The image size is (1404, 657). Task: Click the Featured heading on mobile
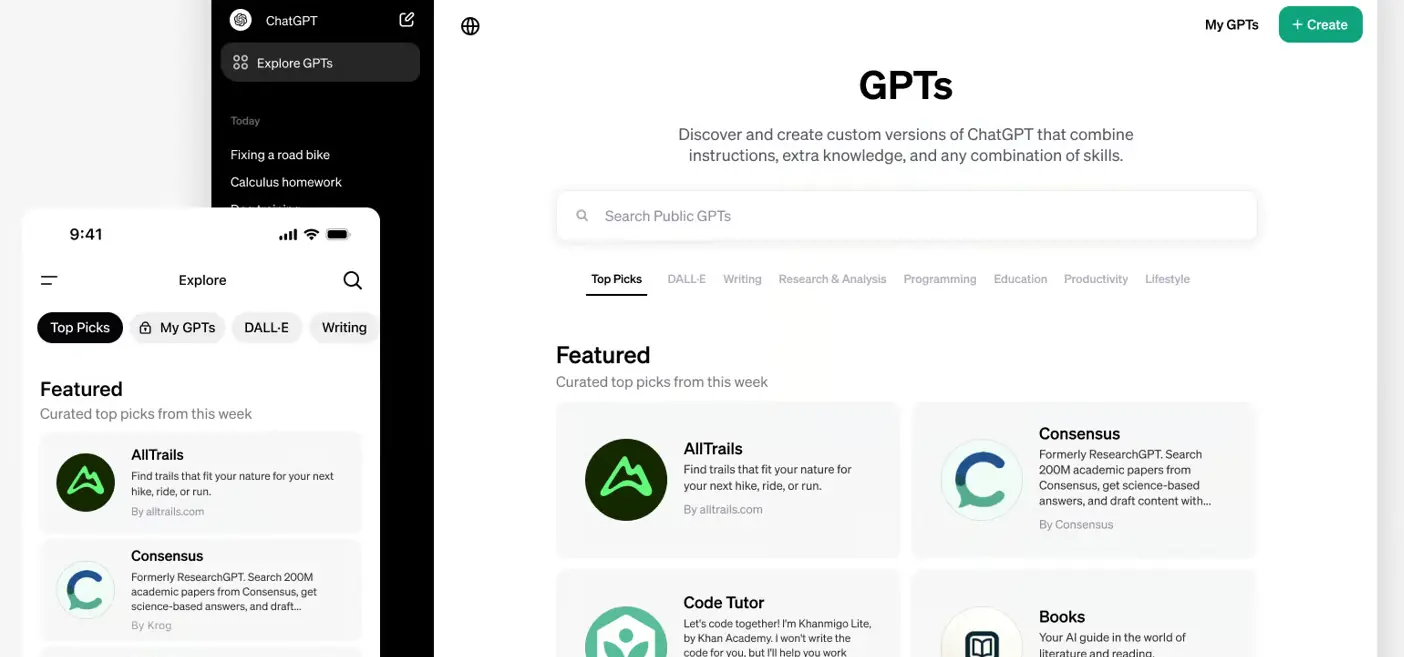click(x=81, y=389)
